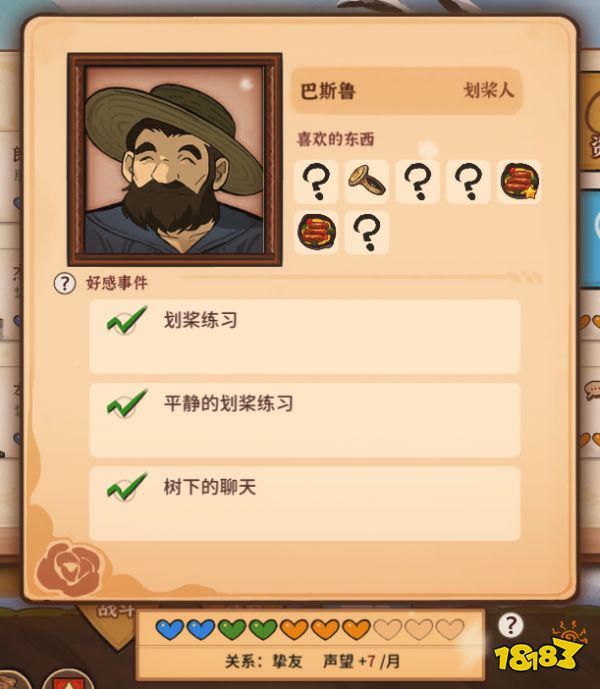Click the last empty heart
The width and height of the screenshot is (600, 689).
tap(450, 629)
